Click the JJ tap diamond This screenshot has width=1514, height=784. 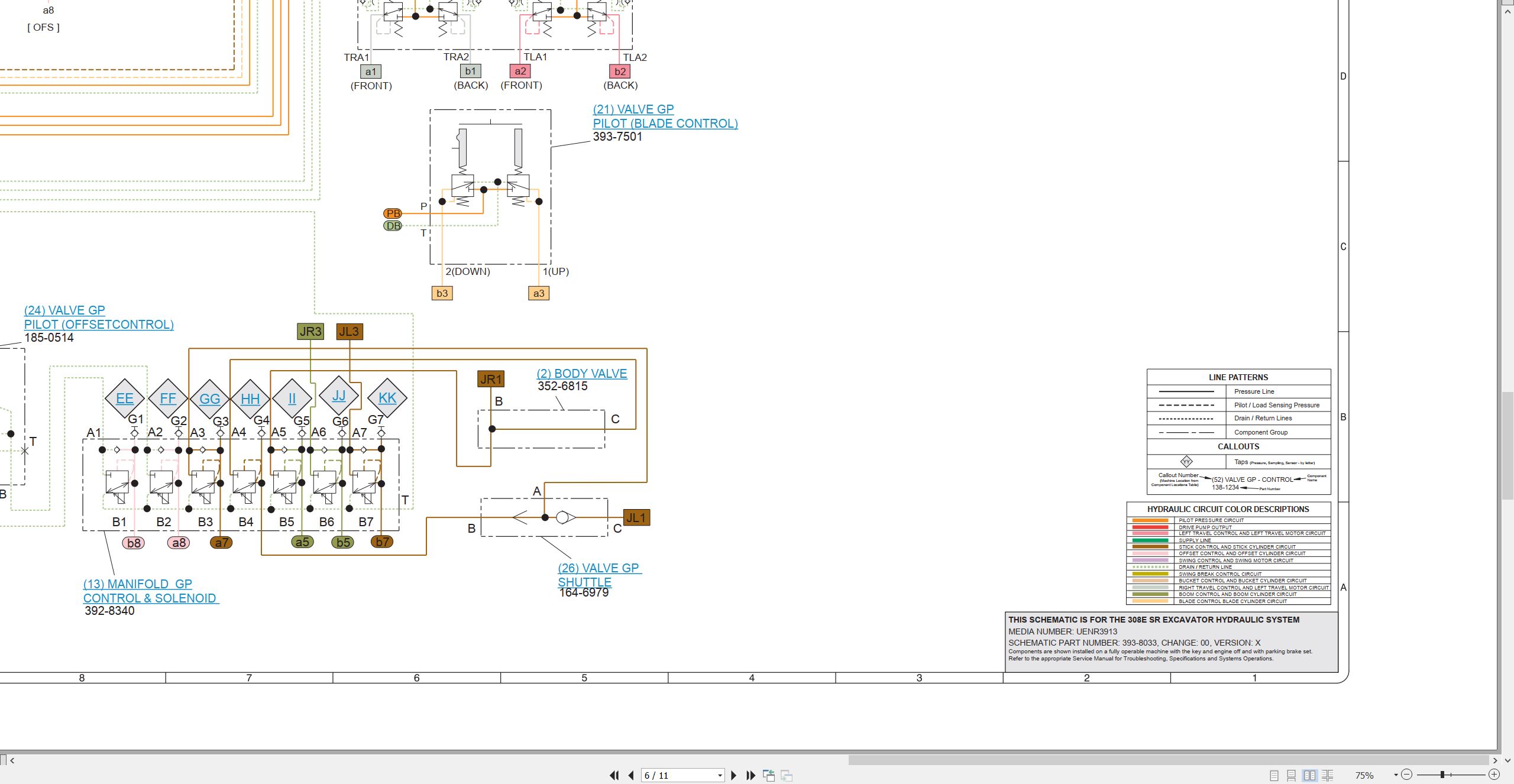(339, 396)
